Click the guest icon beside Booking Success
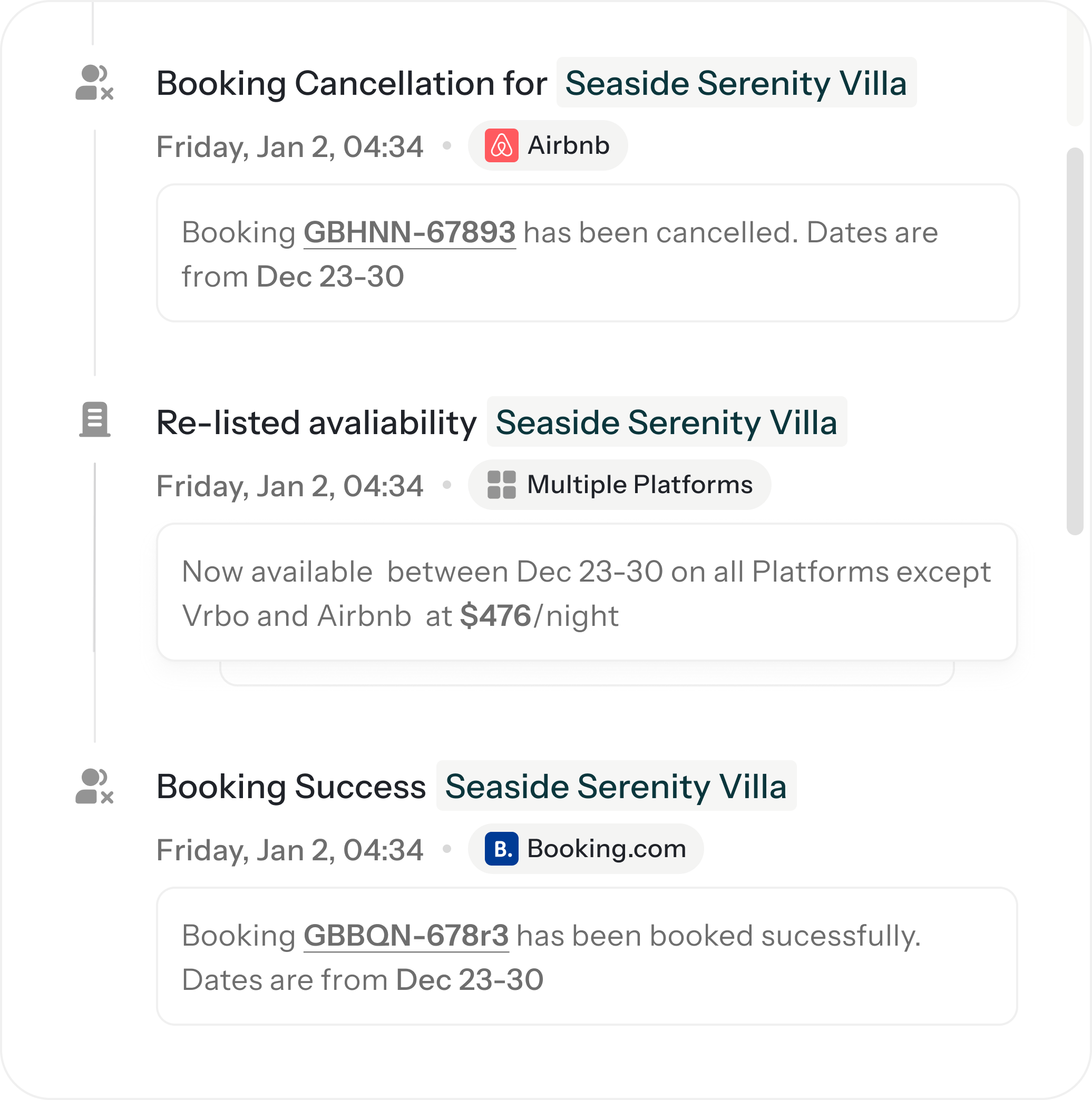The height and width of the screenshot is (1100, 1092). click(94, 787)
